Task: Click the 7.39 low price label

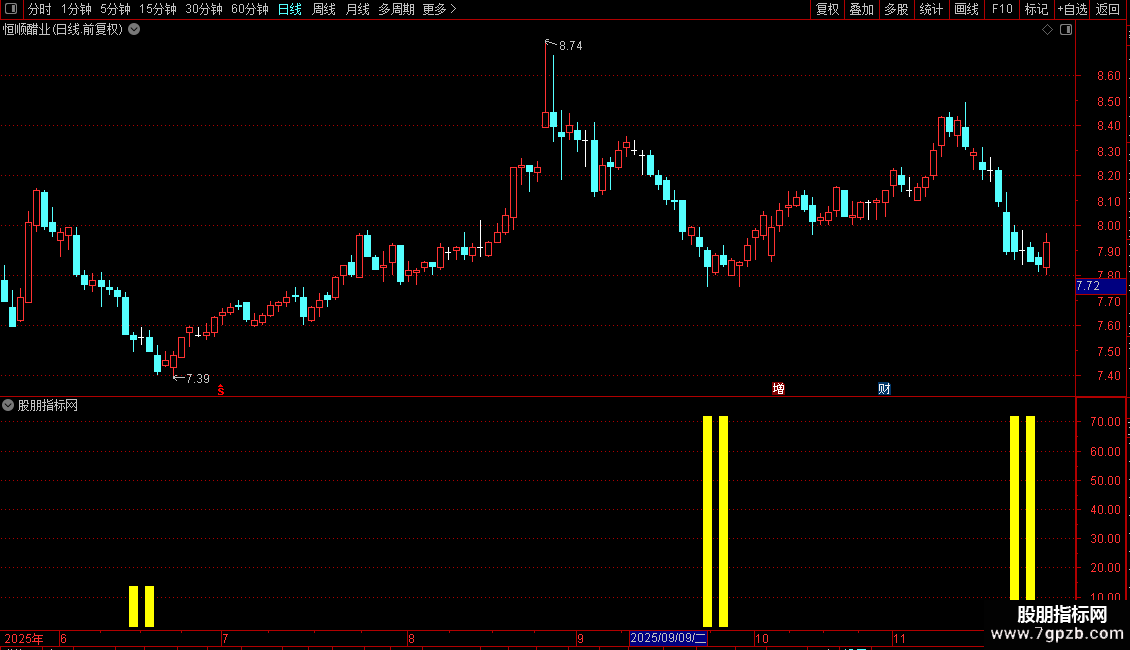Action: [x=197, y=379]
